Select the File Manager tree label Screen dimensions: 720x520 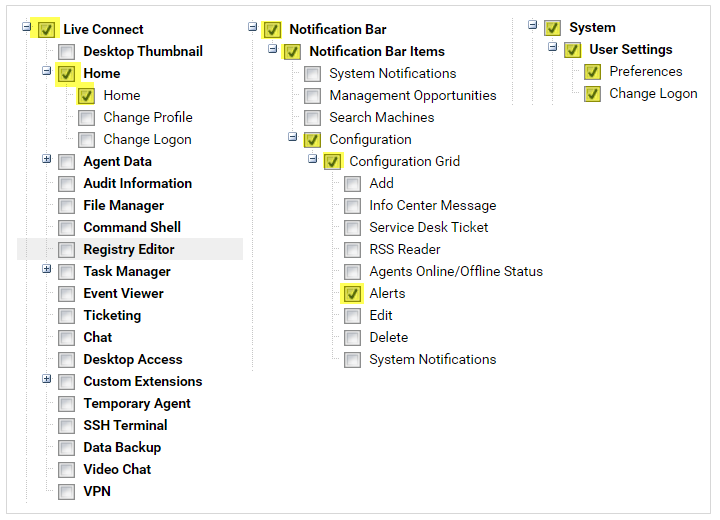124,205
